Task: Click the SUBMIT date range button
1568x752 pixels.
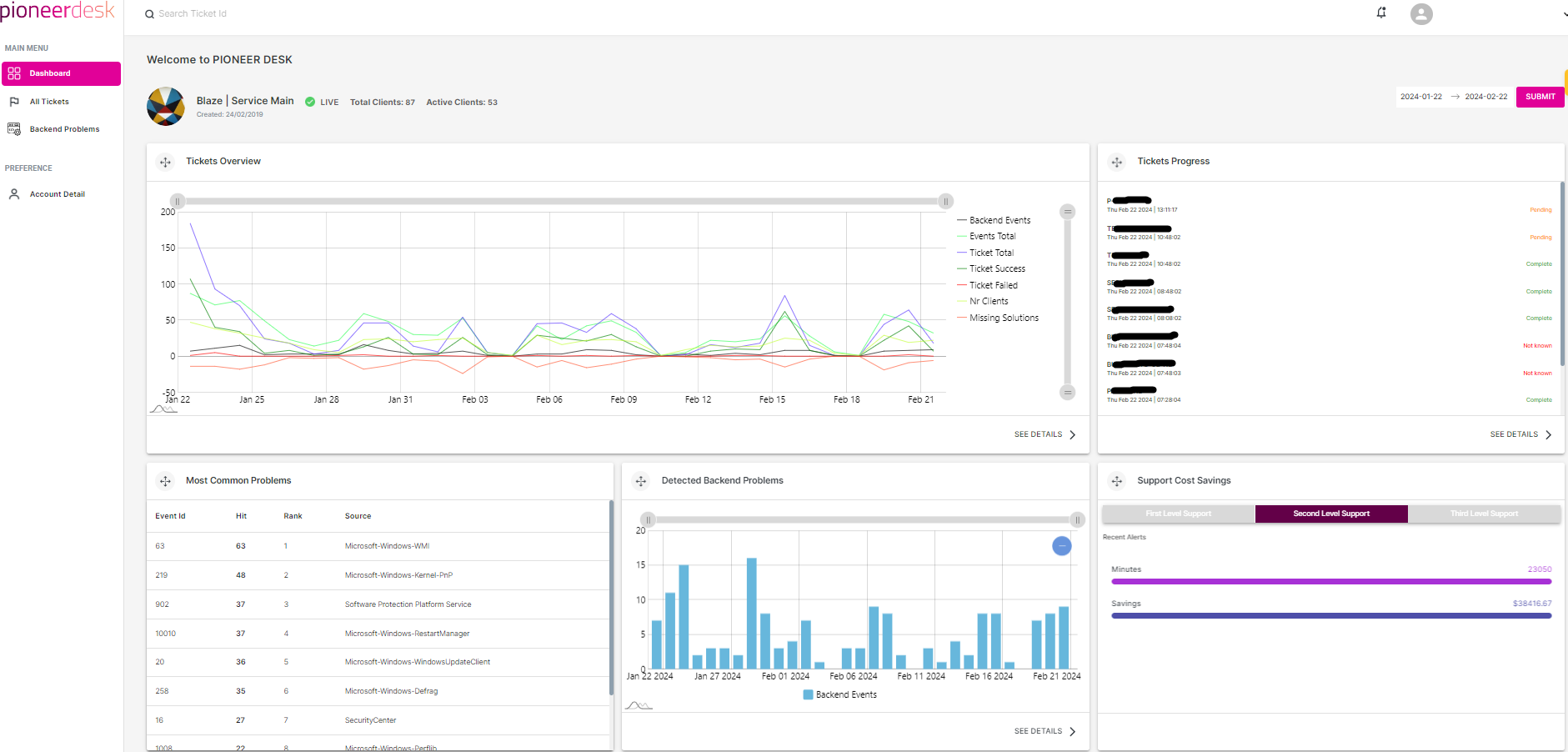Action: (1540, 97)
